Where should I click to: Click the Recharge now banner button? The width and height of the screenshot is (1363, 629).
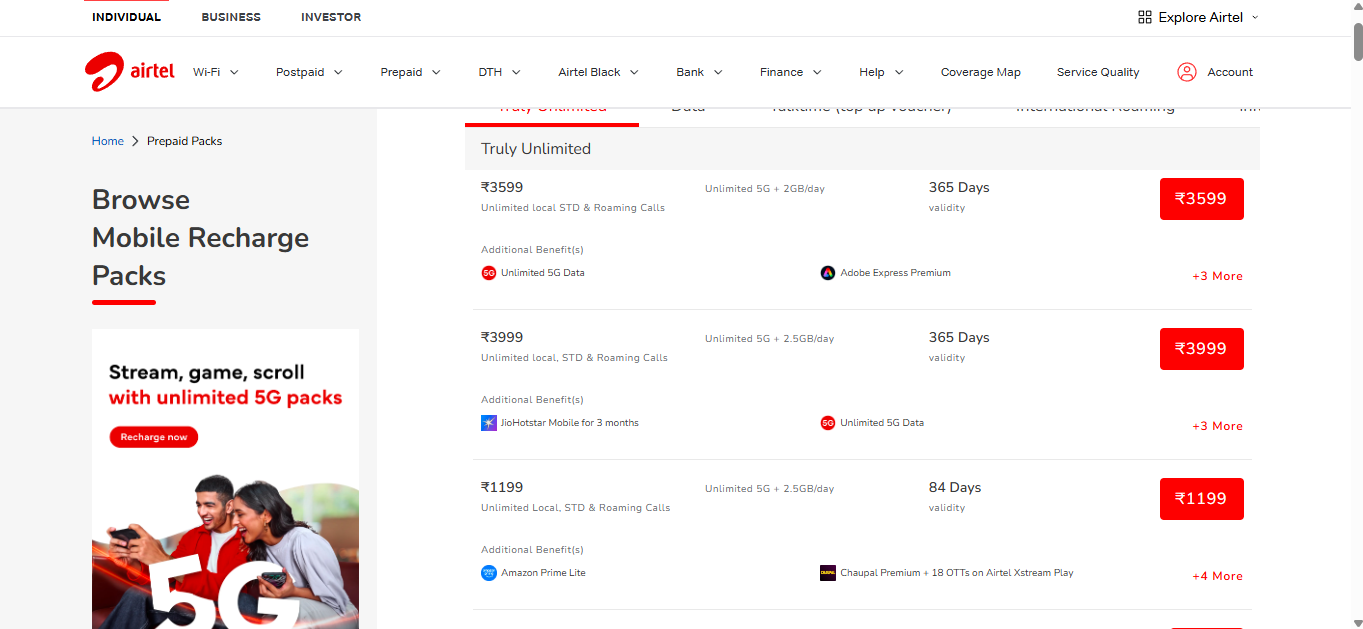point(154,437)
